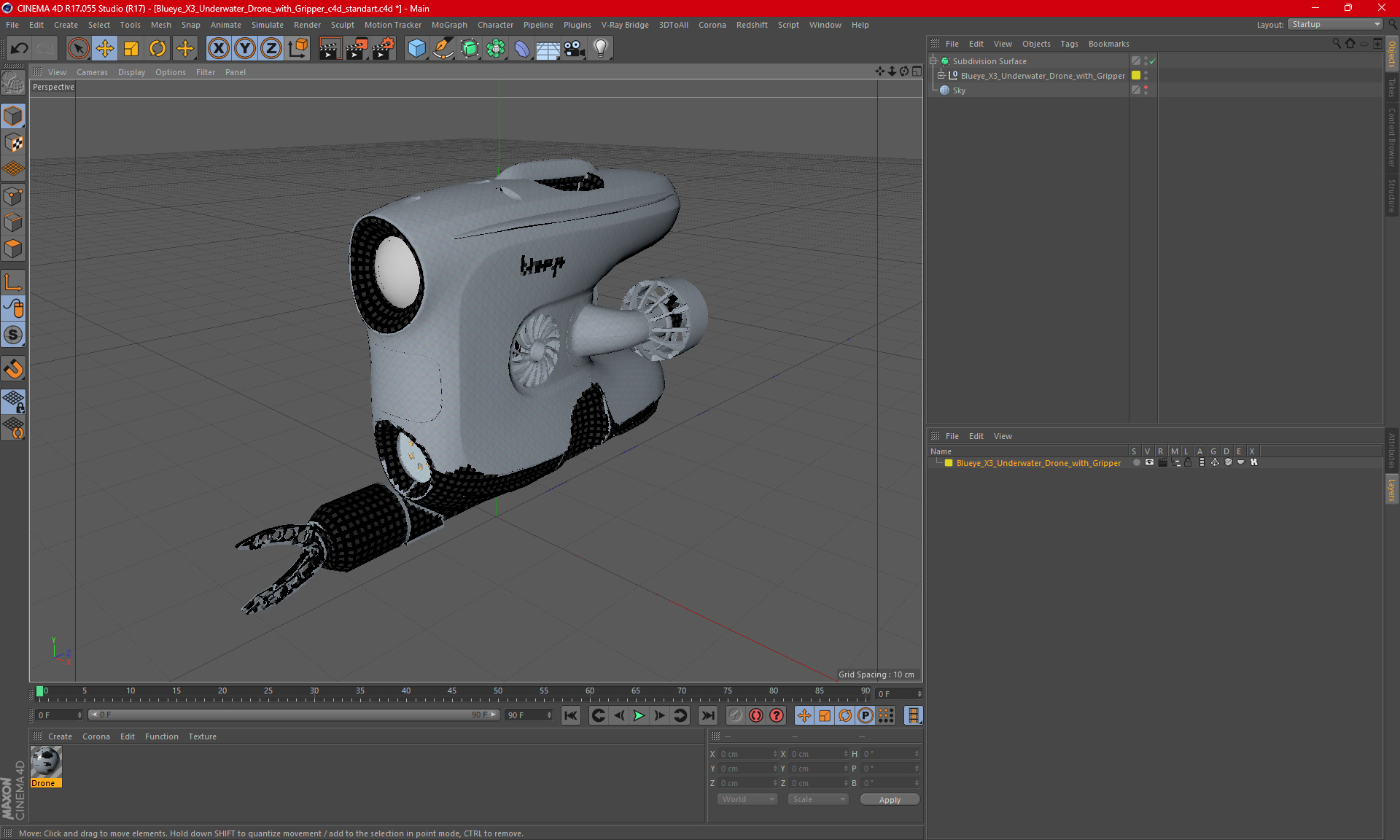The height and width of the screenshot is (840, 1400).
Task: Click end frame 90 F stepper
Action: point(549,715)
